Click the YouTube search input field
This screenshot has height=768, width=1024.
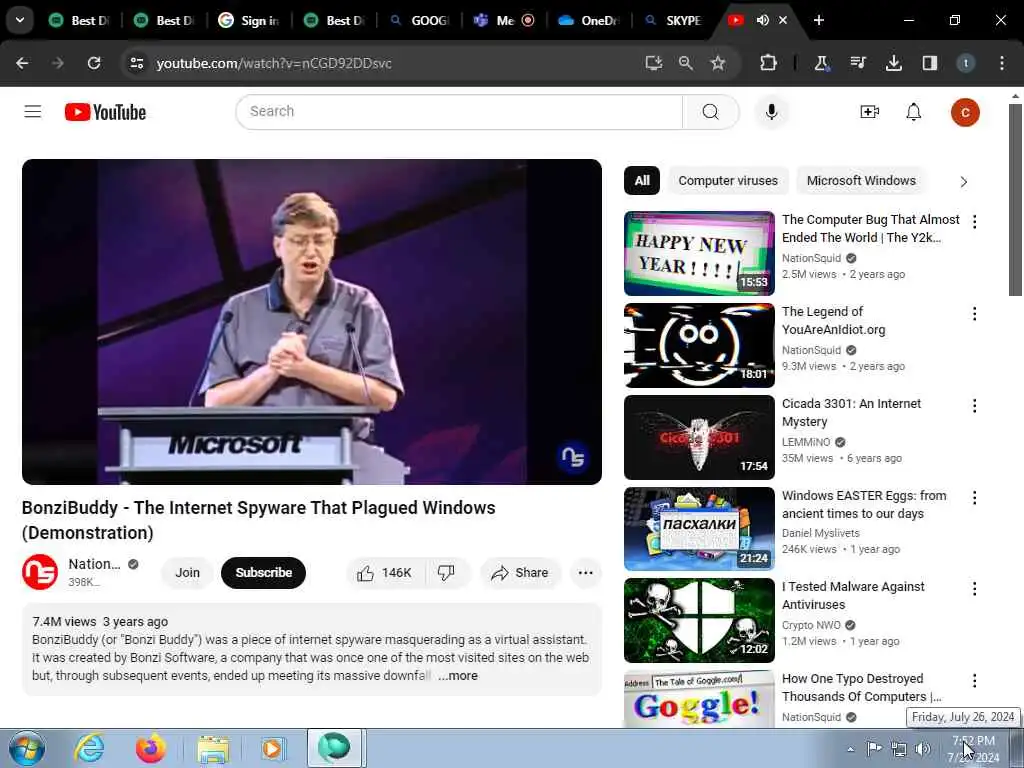click(459, 112)
